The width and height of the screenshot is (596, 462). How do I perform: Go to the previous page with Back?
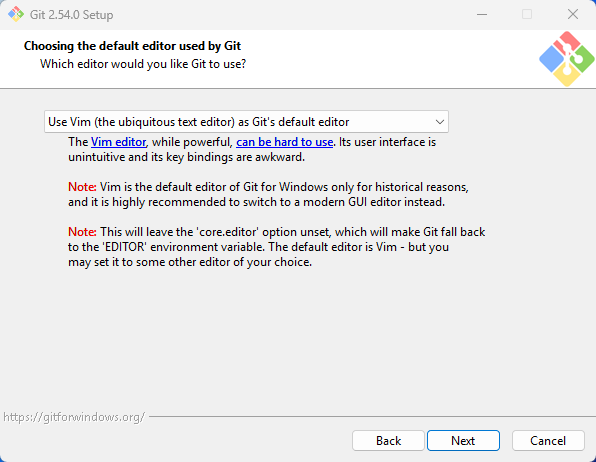tap(388, 441)
